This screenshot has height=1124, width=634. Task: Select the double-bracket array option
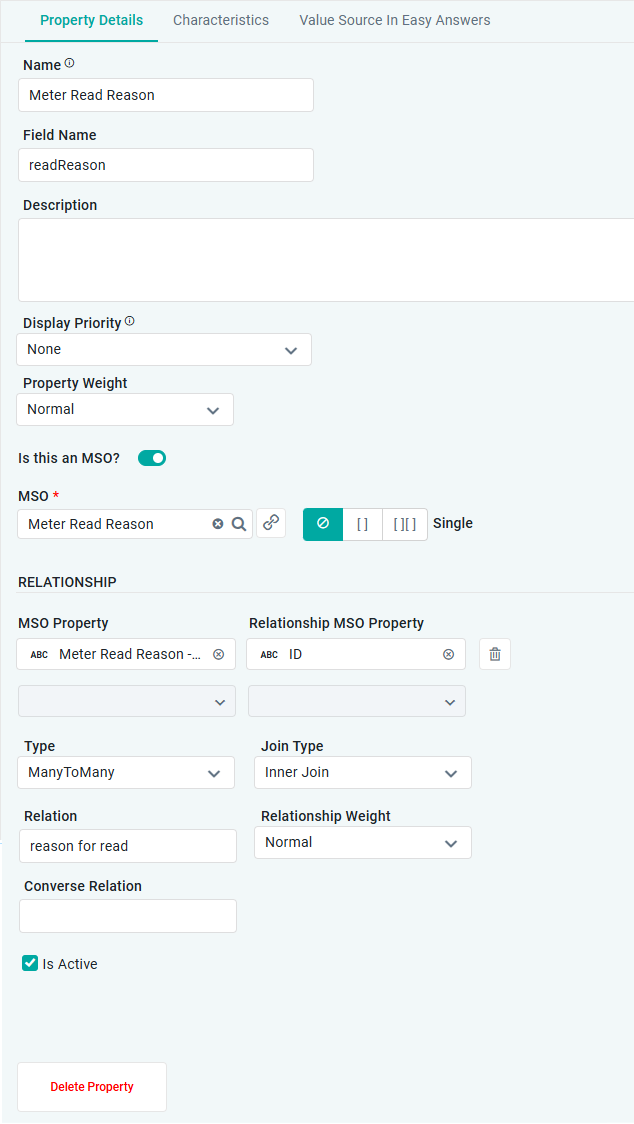405,524
